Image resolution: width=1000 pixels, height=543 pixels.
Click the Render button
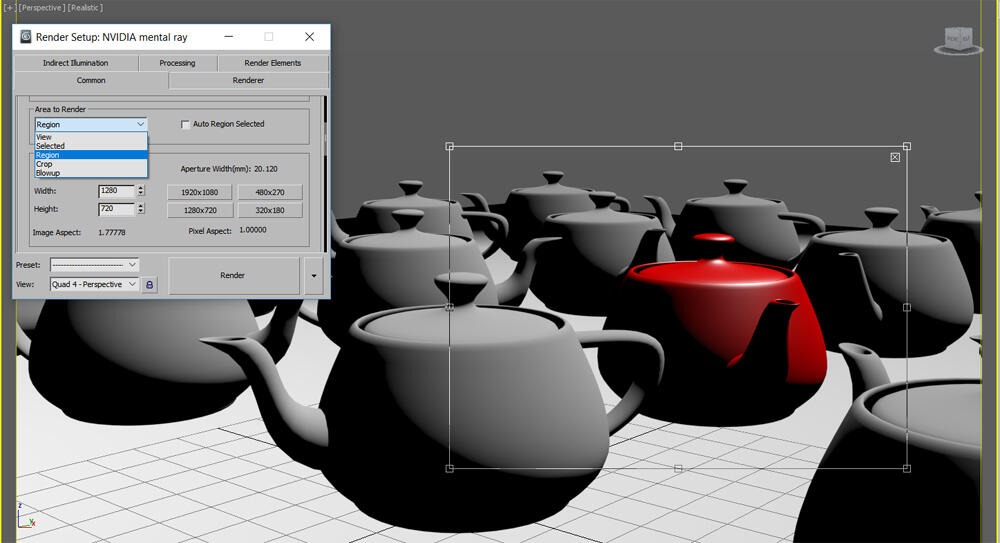[x=233, y=275]
